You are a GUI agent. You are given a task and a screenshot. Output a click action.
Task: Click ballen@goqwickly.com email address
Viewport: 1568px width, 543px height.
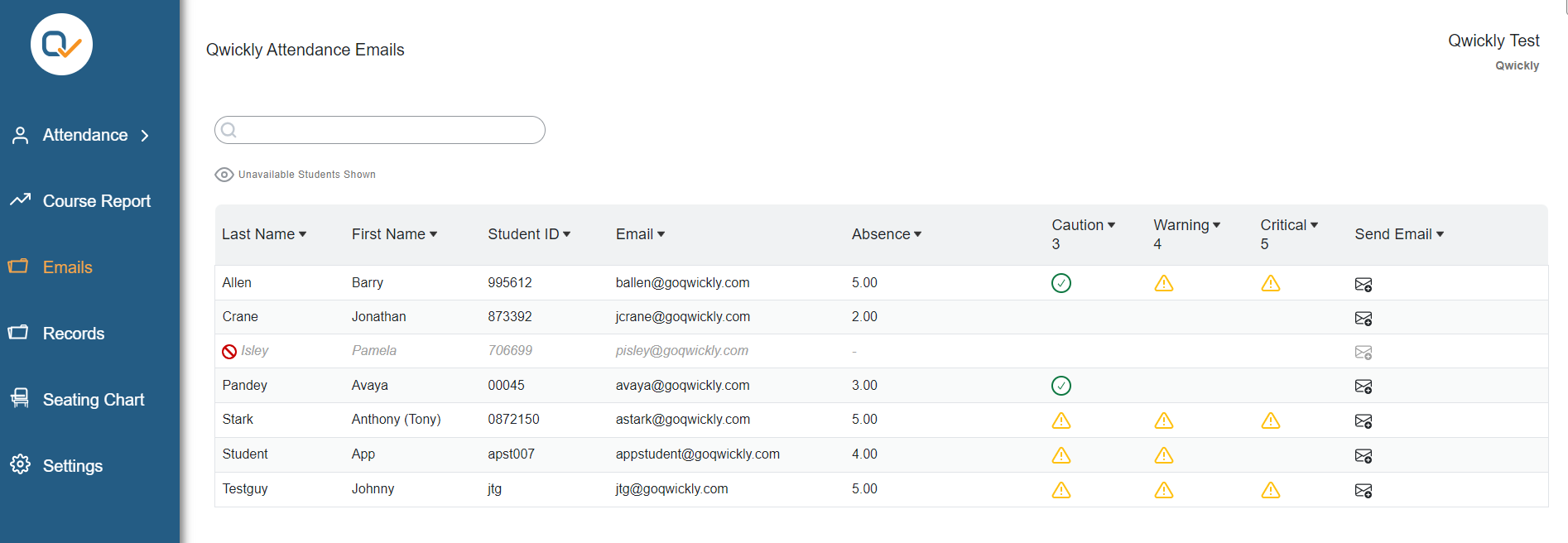point(683,283)
